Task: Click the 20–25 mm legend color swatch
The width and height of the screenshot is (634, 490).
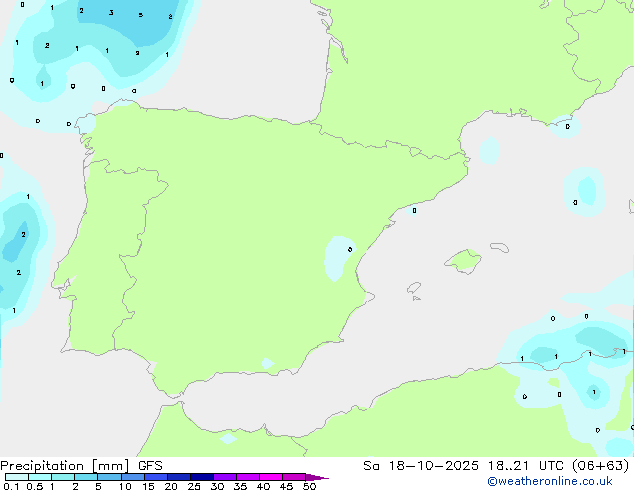Action: (x=179, y=477)
